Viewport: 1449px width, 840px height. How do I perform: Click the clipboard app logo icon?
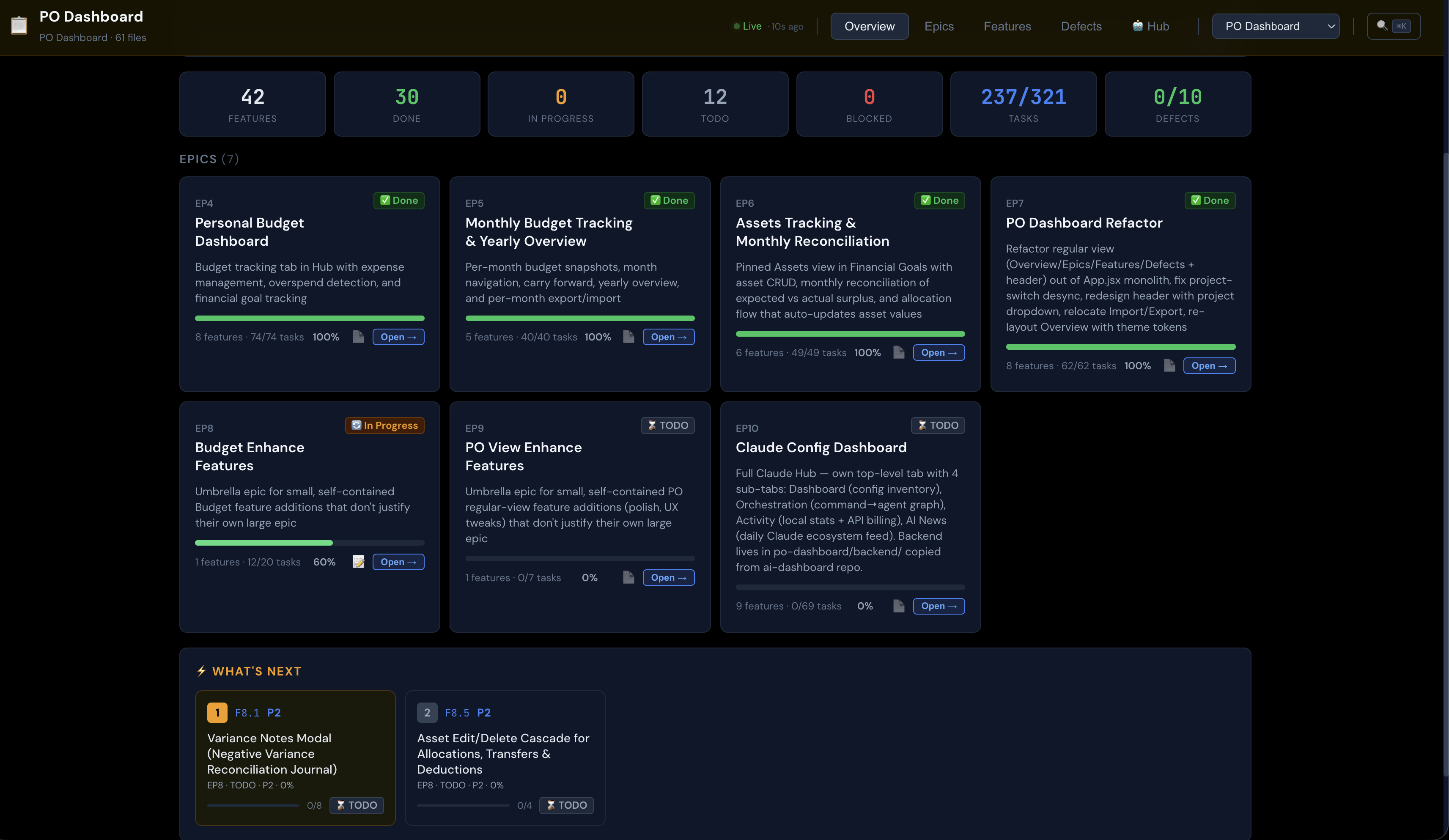pos(19,25)
